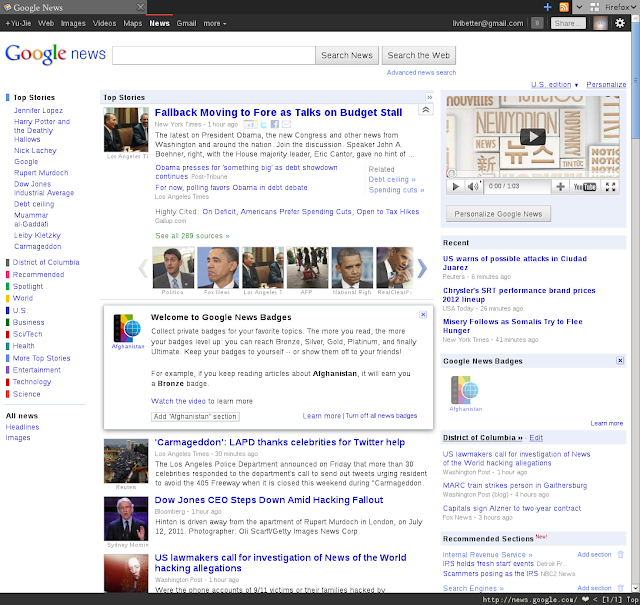
Task: Close the Google News Badges sidebar panel
Action: click(620, 360)
